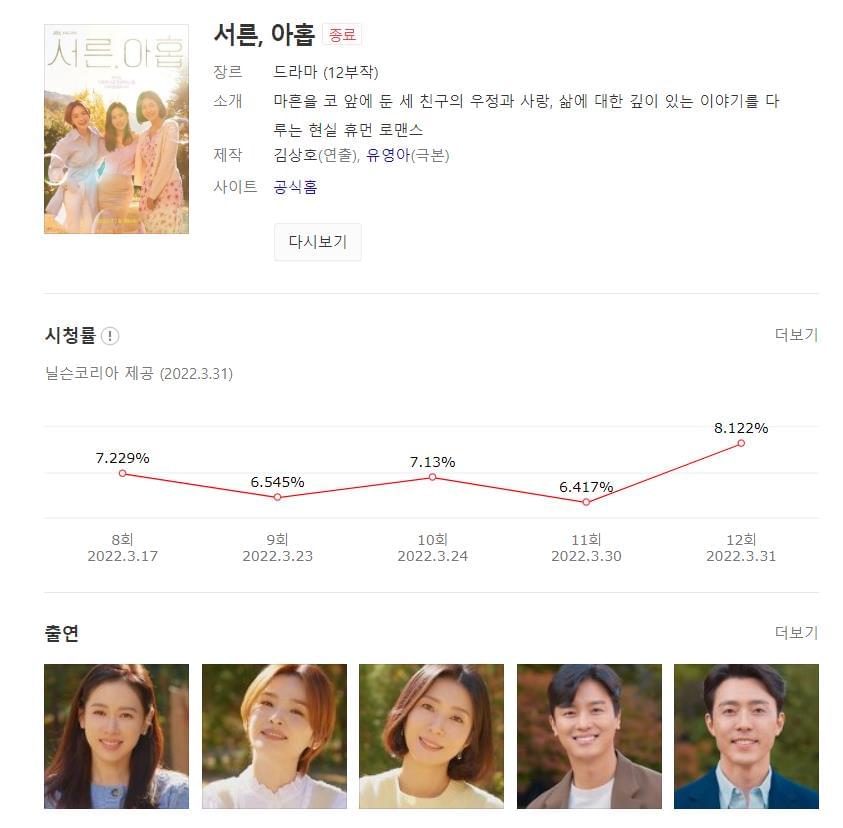
Task: Open the 서른, 아홉 drama poster
Action: click(x=116, y=129)
